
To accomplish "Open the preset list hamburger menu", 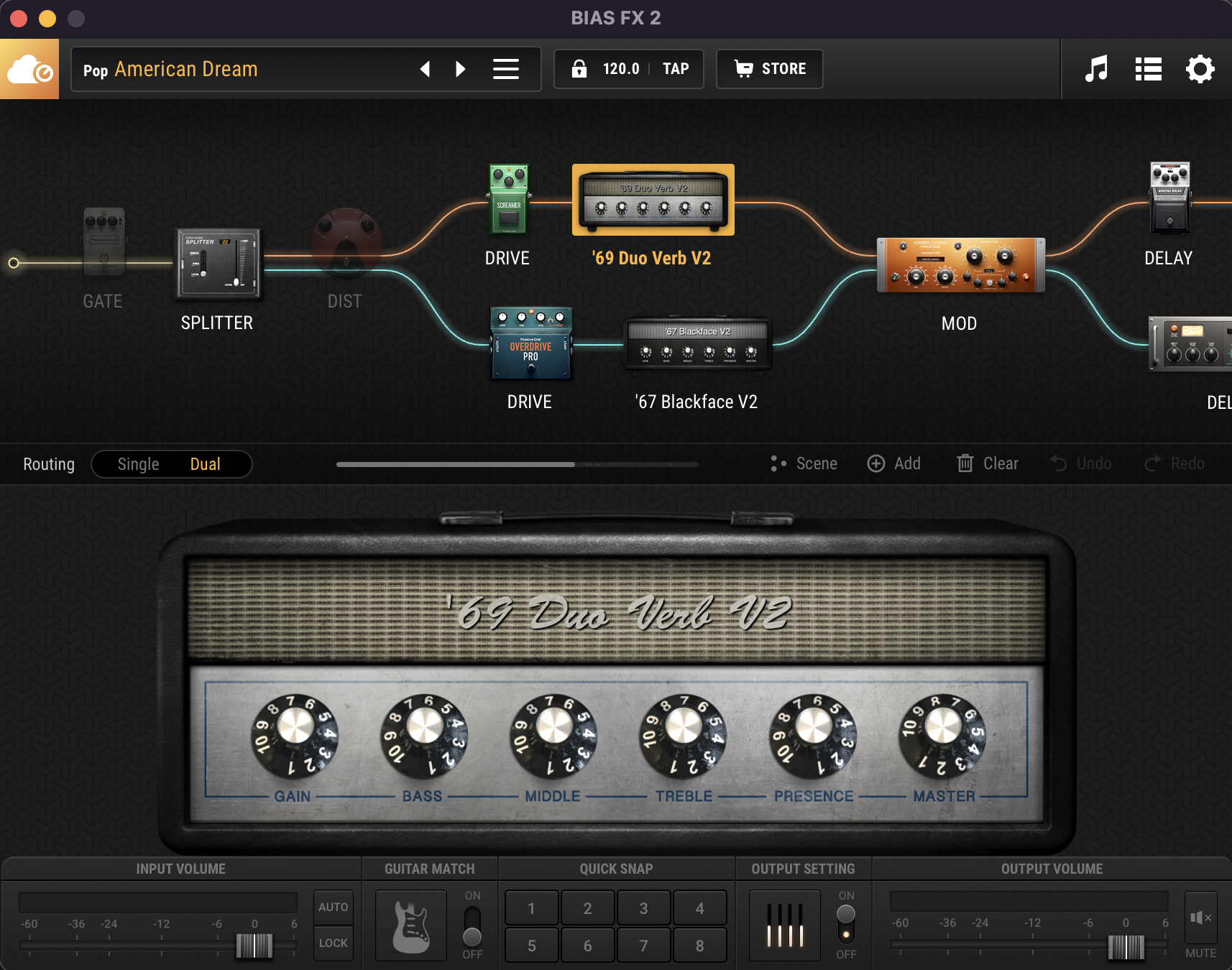I will (506, 69).
